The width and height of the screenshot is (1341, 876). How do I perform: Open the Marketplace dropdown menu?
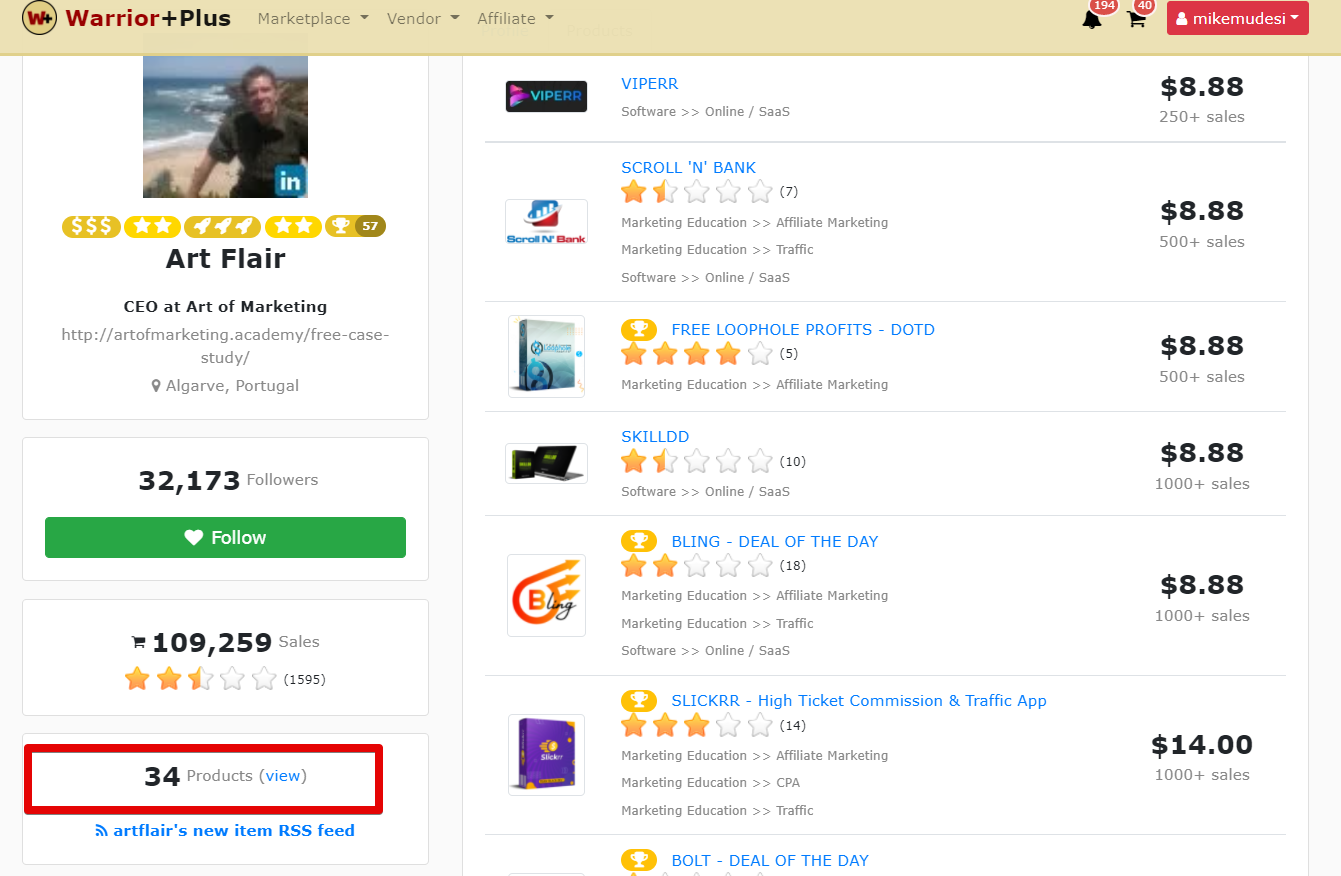(313, 18)
